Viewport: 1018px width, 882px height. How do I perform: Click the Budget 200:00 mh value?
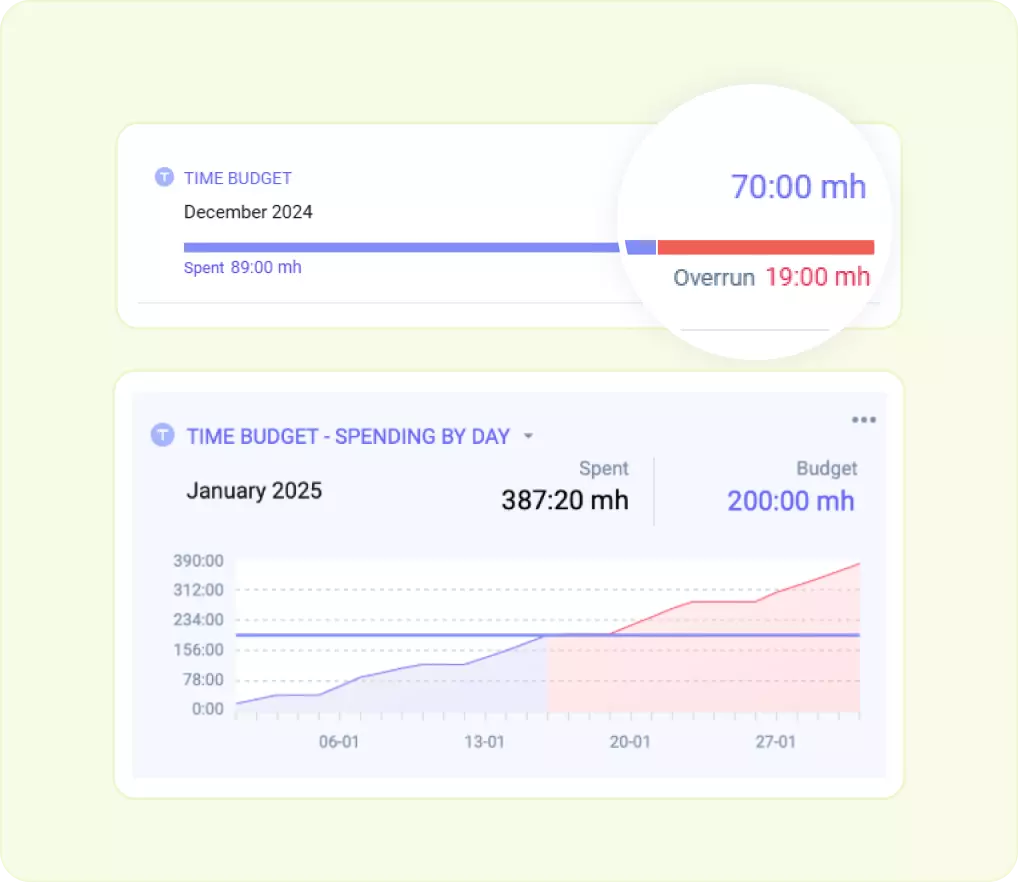coord(791,501)
